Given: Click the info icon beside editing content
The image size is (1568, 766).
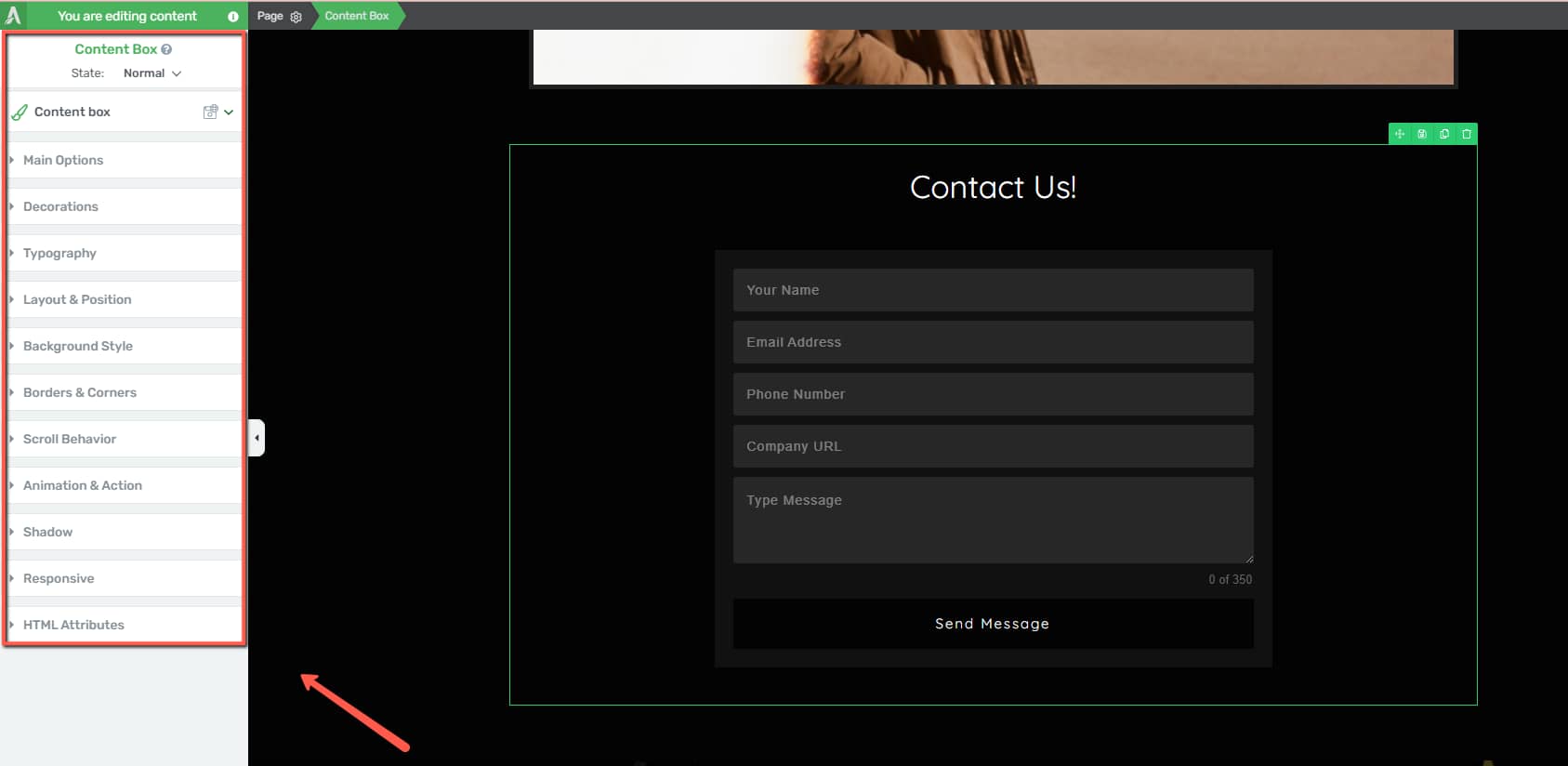Looking at the screenshot, I should [233, 17].
